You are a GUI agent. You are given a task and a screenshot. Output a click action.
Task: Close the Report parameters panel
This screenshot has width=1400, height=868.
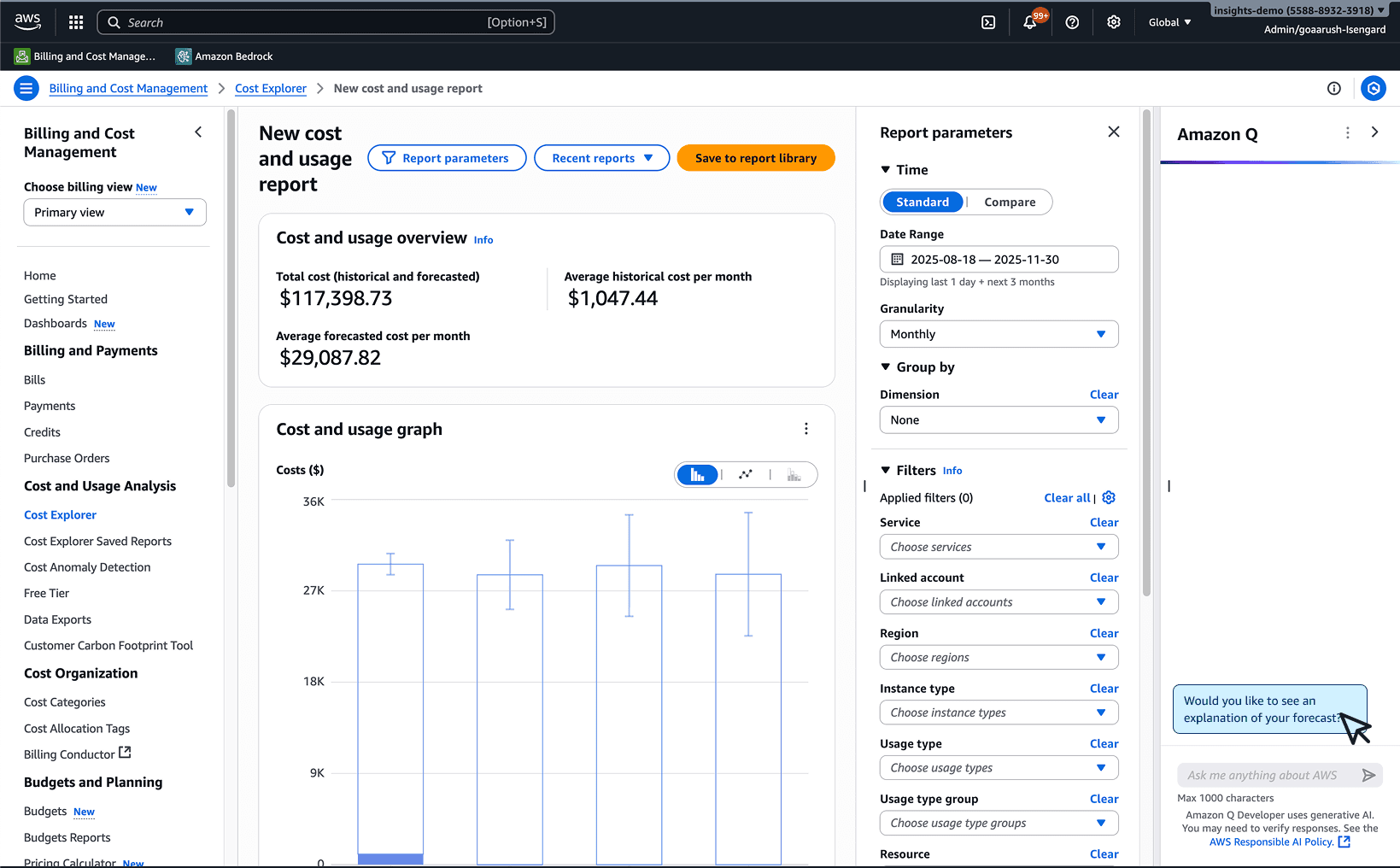click(x=1113, y=132)
